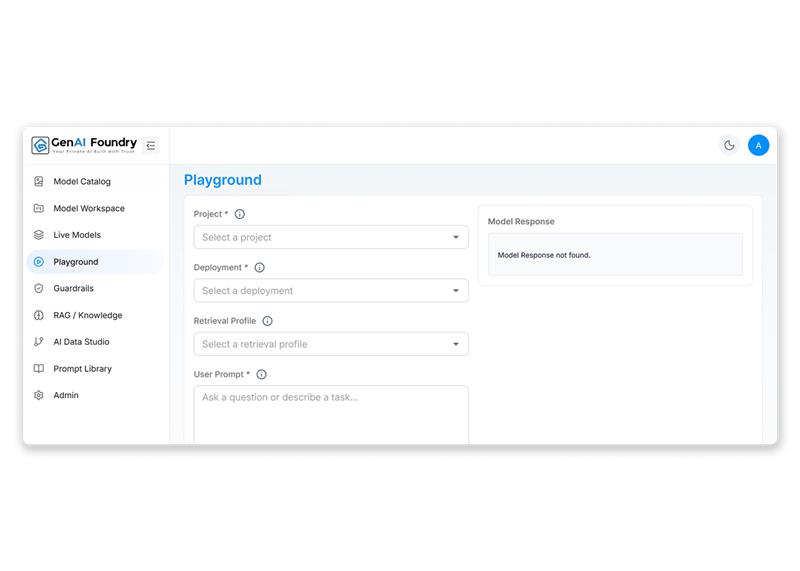Screen dimensions: 800x571
Task: Go to Live Models
Action: coord(77,235)
